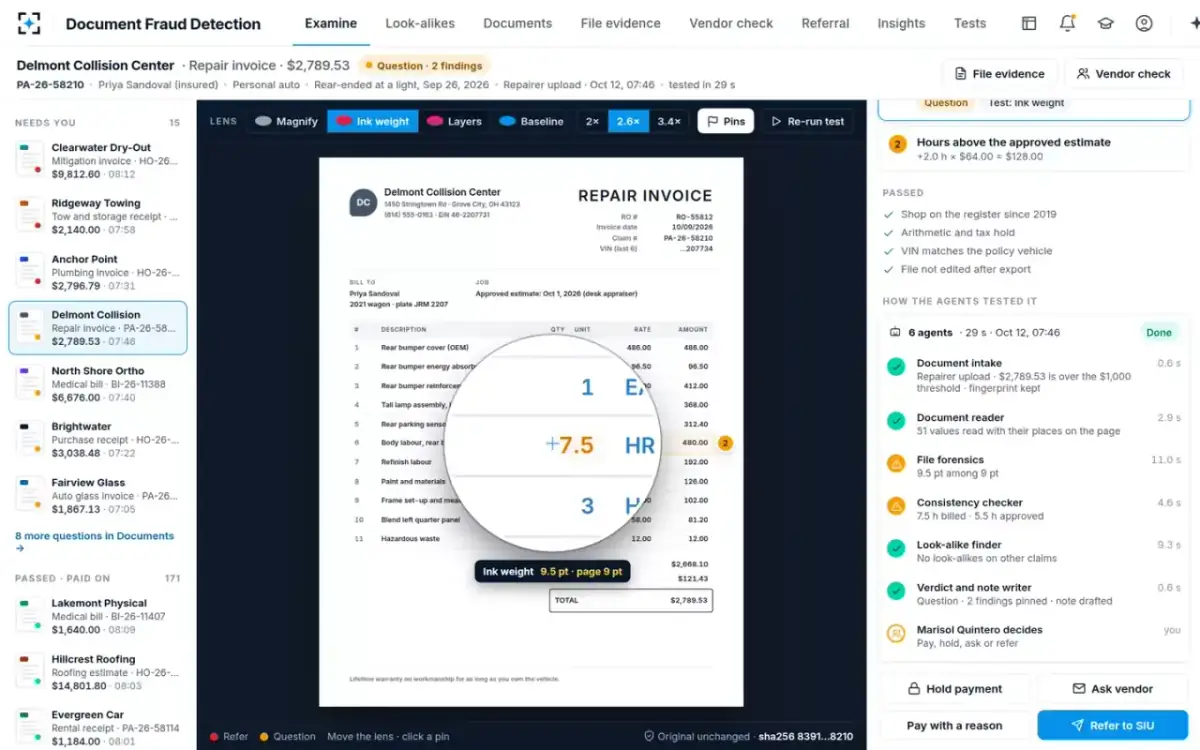The height and width of the screenshot is (750, 1200).
Task: Click the Brightwater receipt document icon
Action: click(29, 439)
